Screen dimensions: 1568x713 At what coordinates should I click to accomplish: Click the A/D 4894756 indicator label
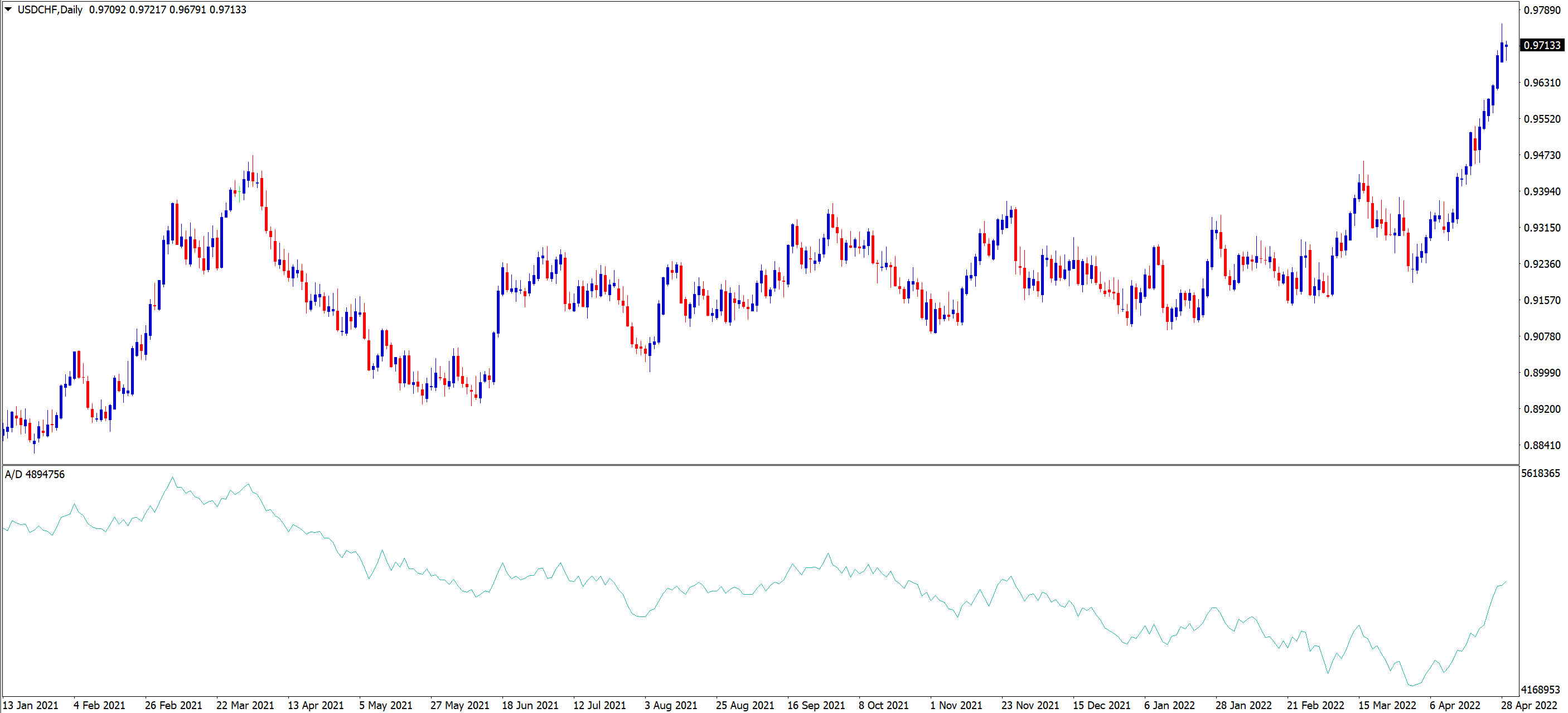pos(35,474)
